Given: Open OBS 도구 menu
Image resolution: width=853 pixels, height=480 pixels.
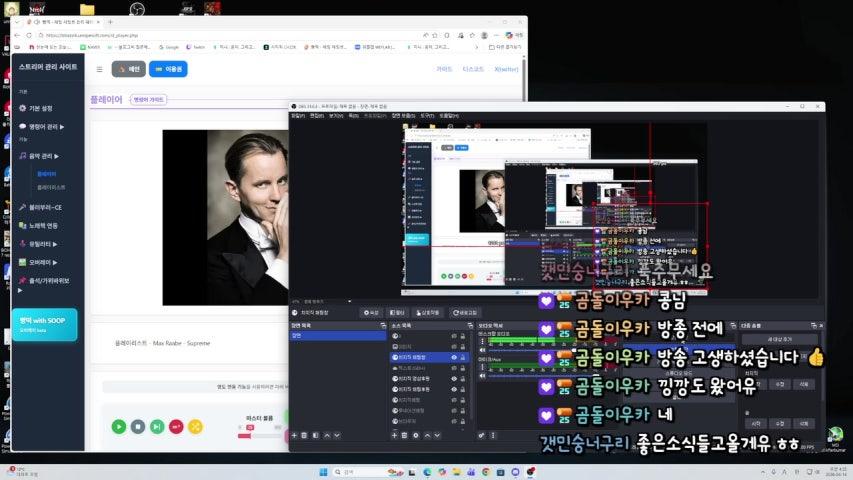Looking at the screenshot, I should 427,116.
